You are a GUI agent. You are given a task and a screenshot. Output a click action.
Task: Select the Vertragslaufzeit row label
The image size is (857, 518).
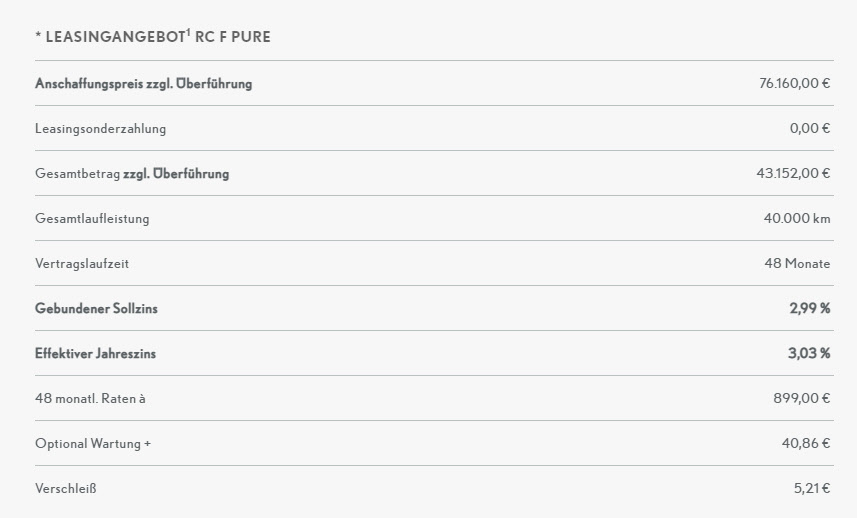(82, 263)
